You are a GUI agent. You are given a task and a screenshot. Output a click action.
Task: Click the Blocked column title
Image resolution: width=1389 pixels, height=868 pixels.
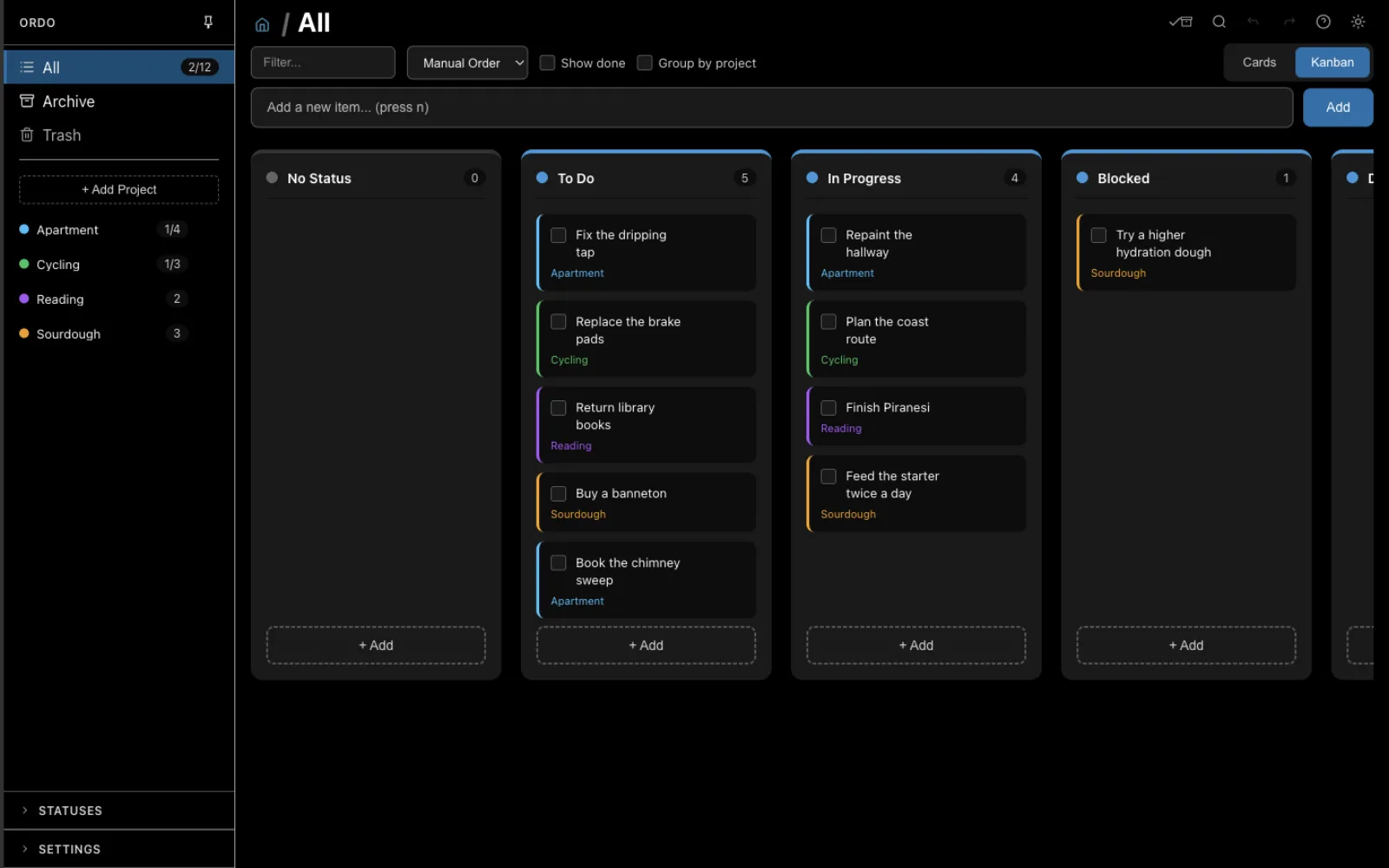(x=1123, y=178)
